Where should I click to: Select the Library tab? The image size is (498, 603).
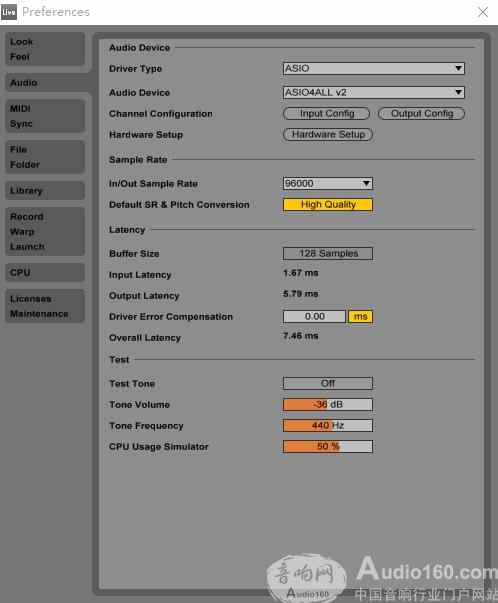[45, 190]
